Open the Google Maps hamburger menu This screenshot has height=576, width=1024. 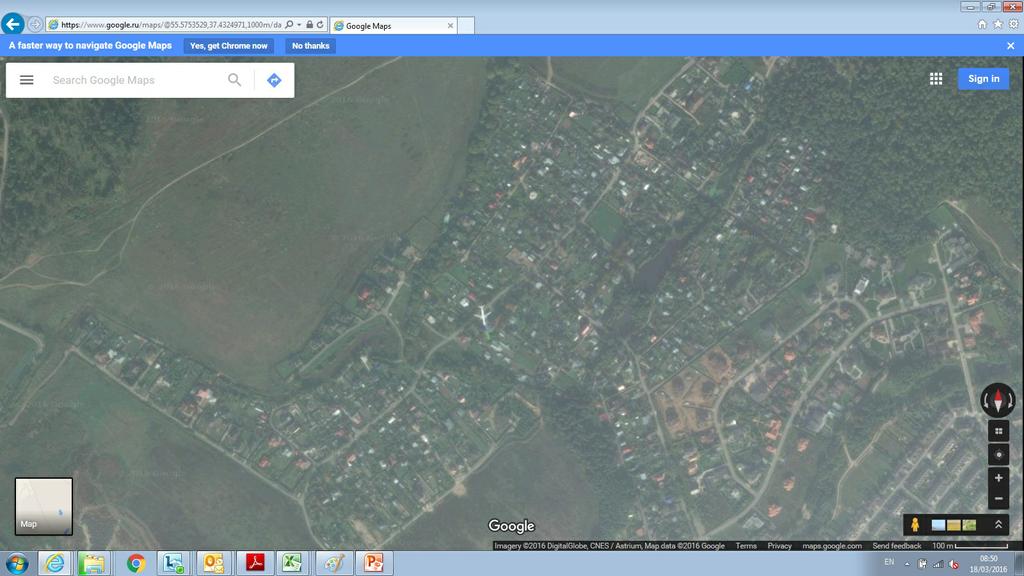[27, 80]
